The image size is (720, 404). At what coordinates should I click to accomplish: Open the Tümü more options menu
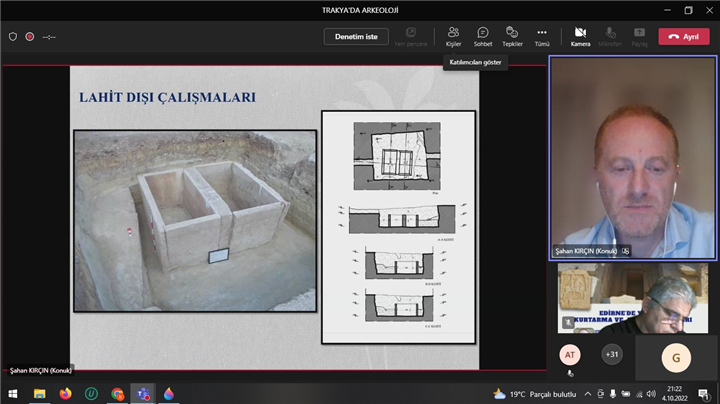[542, 36]
